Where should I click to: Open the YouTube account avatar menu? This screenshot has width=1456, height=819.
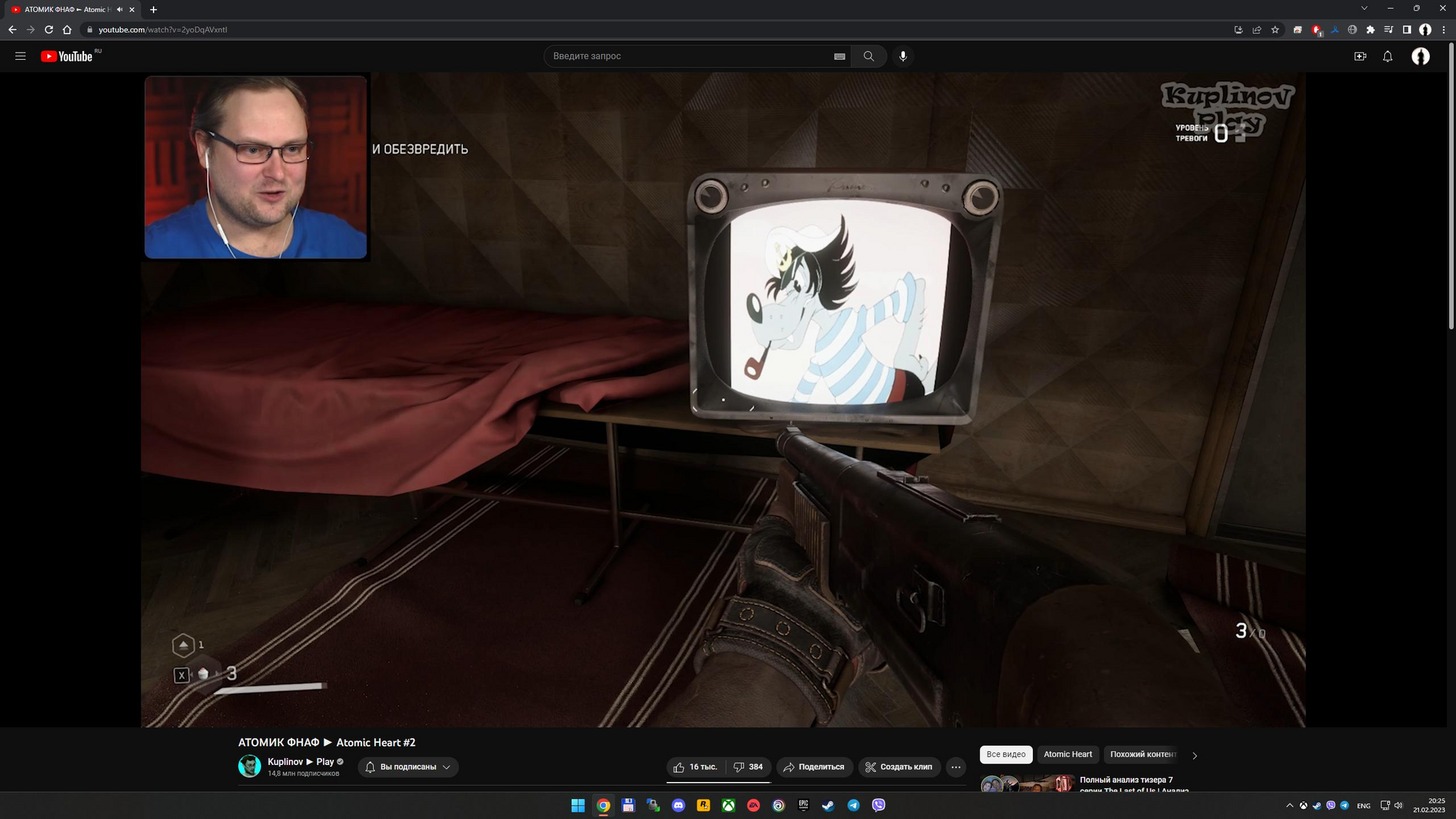point(1420,56)
